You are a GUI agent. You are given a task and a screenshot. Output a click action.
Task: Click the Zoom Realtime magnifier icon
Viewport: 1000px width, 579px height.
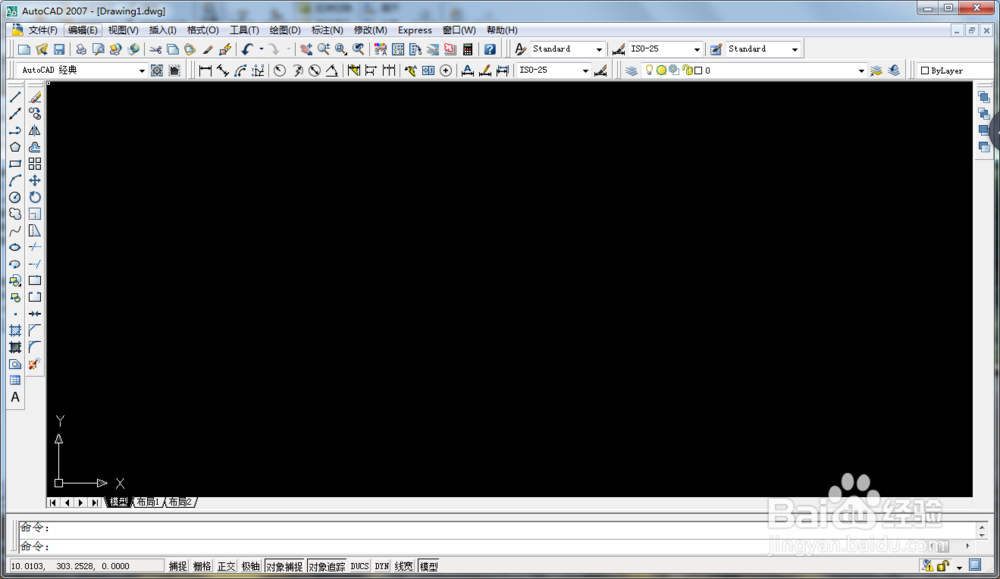click(324, 49)
